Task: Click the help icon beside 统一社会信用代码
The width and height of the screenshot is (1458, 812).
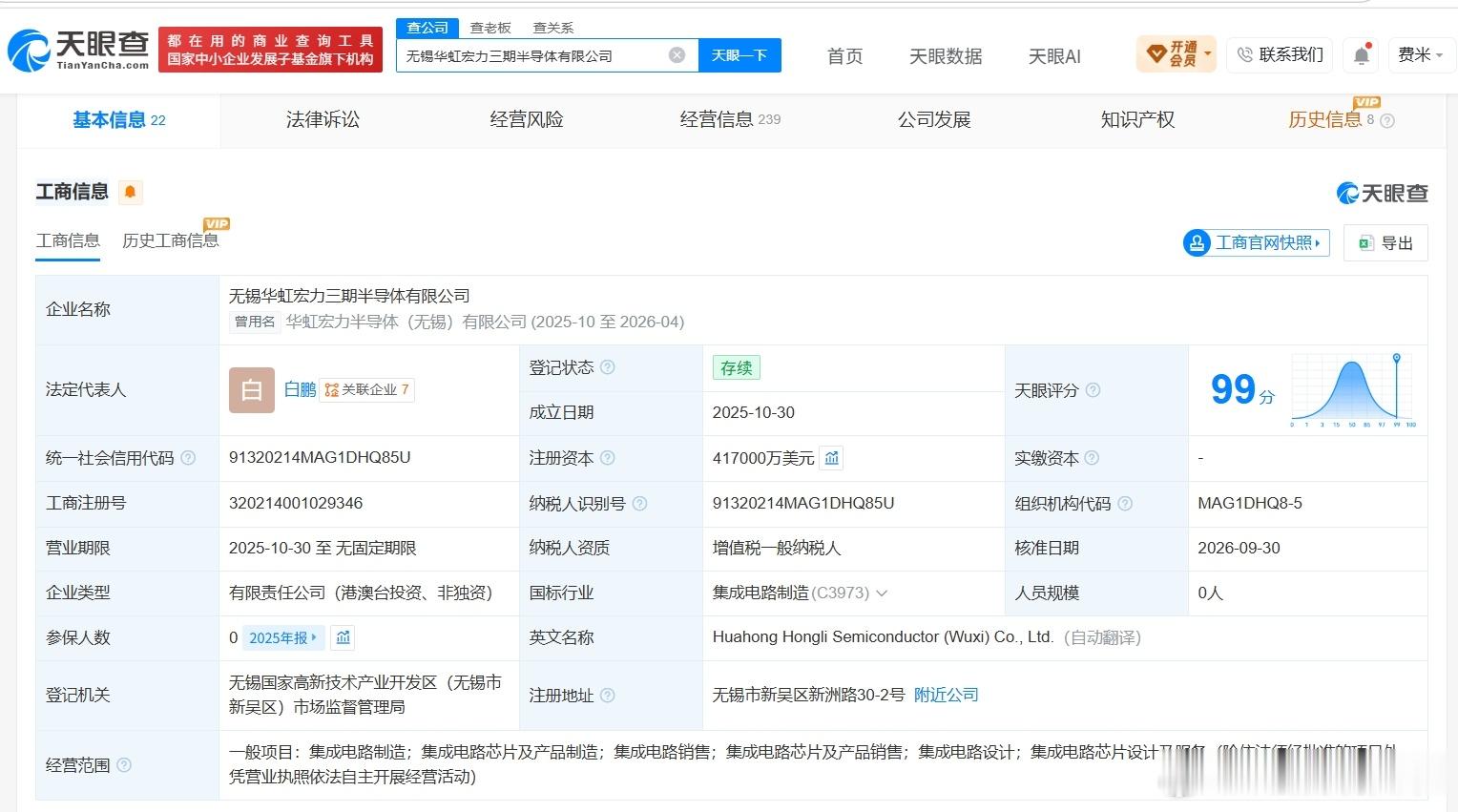Action: [x=188, y=458]
